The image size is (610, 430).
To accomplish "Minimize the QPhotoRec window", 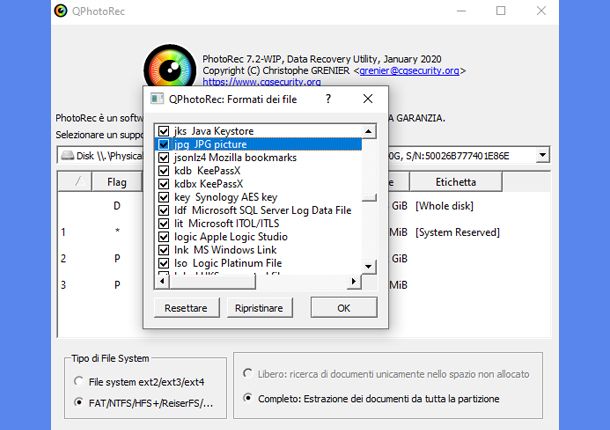I will [x=461, y=11].
